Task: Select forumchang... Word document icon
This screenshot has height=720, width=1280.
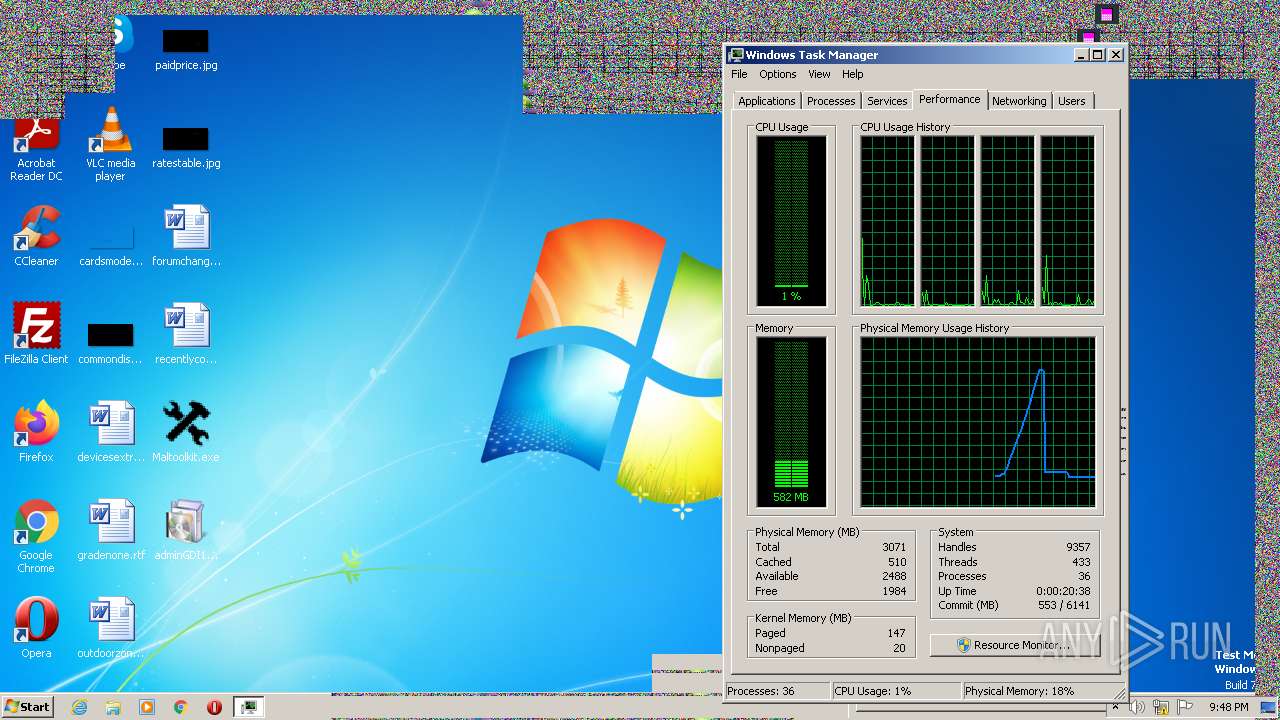Action: click(x=186, y=237)
